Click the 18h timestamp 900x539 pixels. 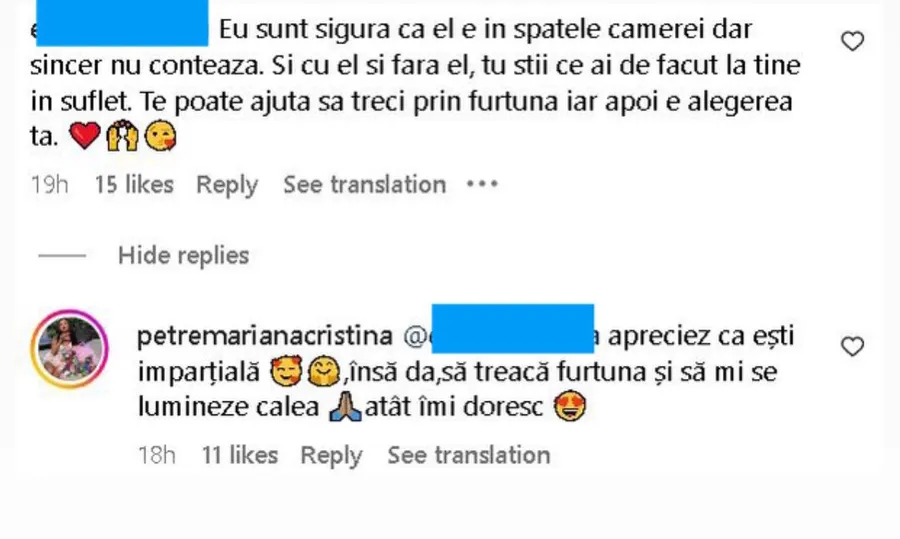tap(157, 455)
